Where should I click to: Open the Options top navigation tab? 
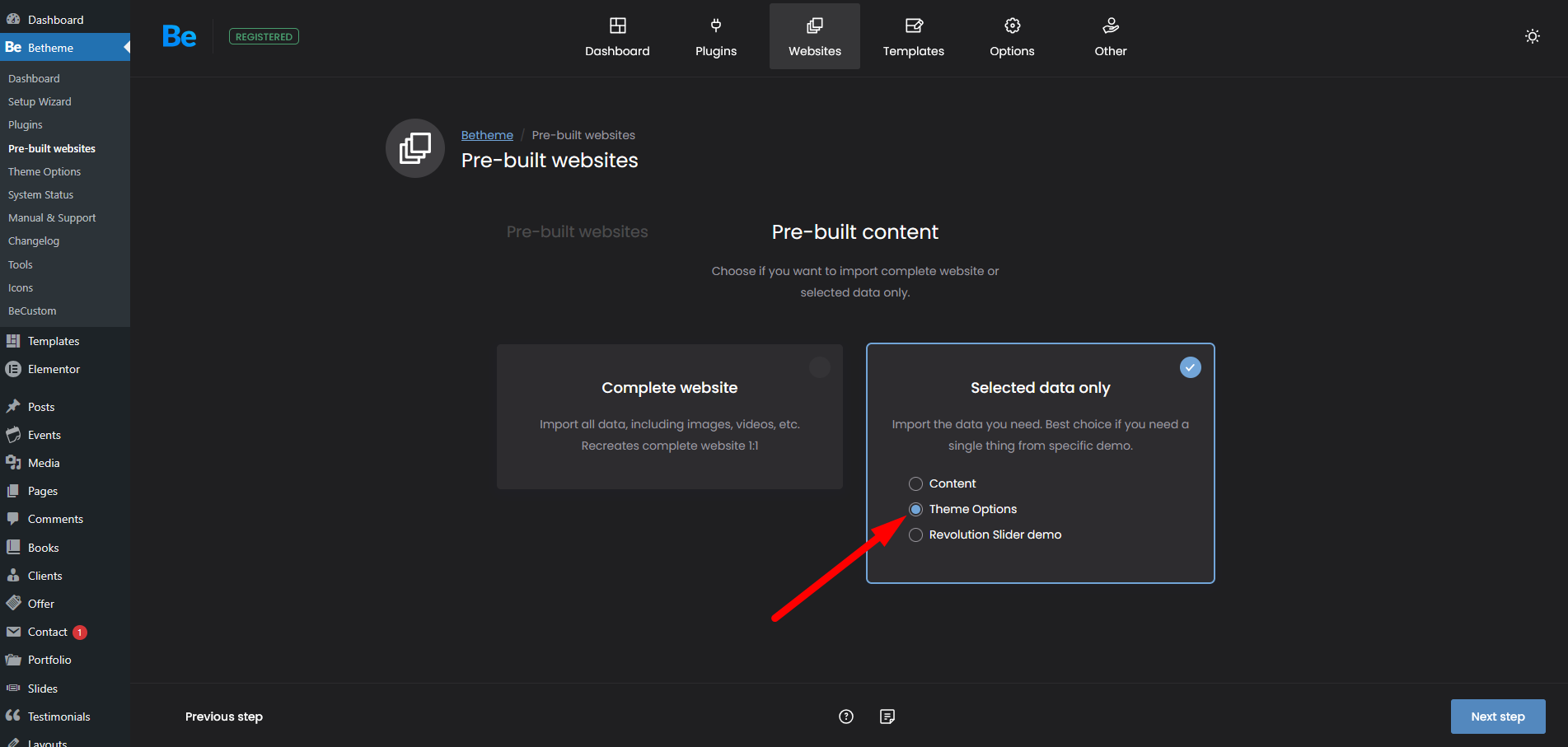tap(1012, 37)
